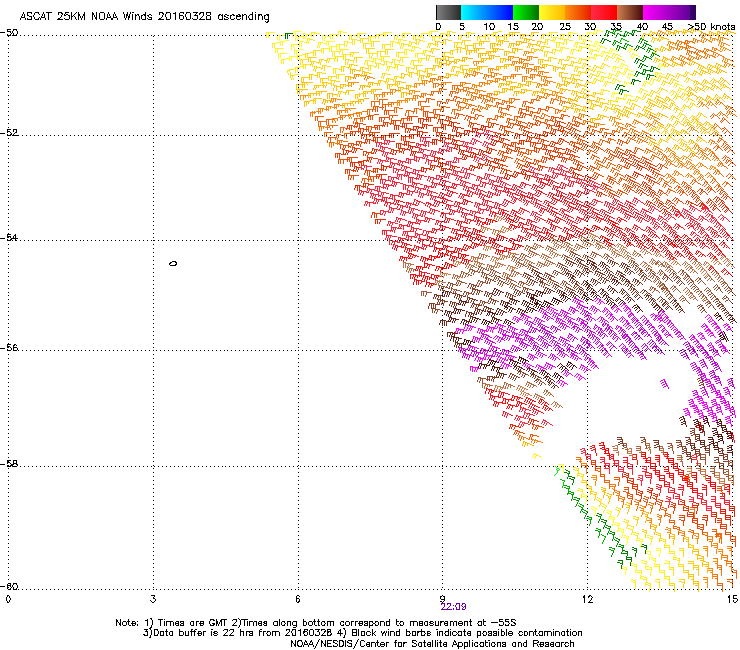Click the longitude axis label '12'

(x=588, y=599)
